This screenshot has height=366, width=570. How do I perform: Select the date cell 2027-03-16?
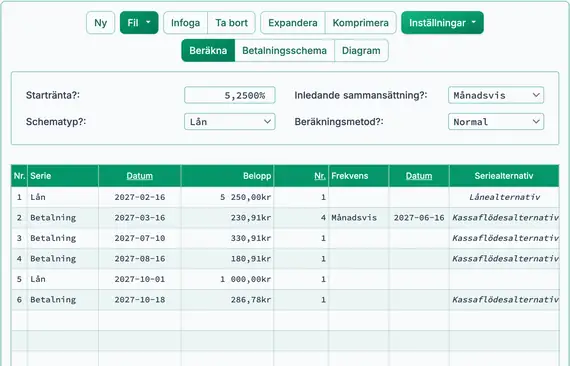(140, 218)
